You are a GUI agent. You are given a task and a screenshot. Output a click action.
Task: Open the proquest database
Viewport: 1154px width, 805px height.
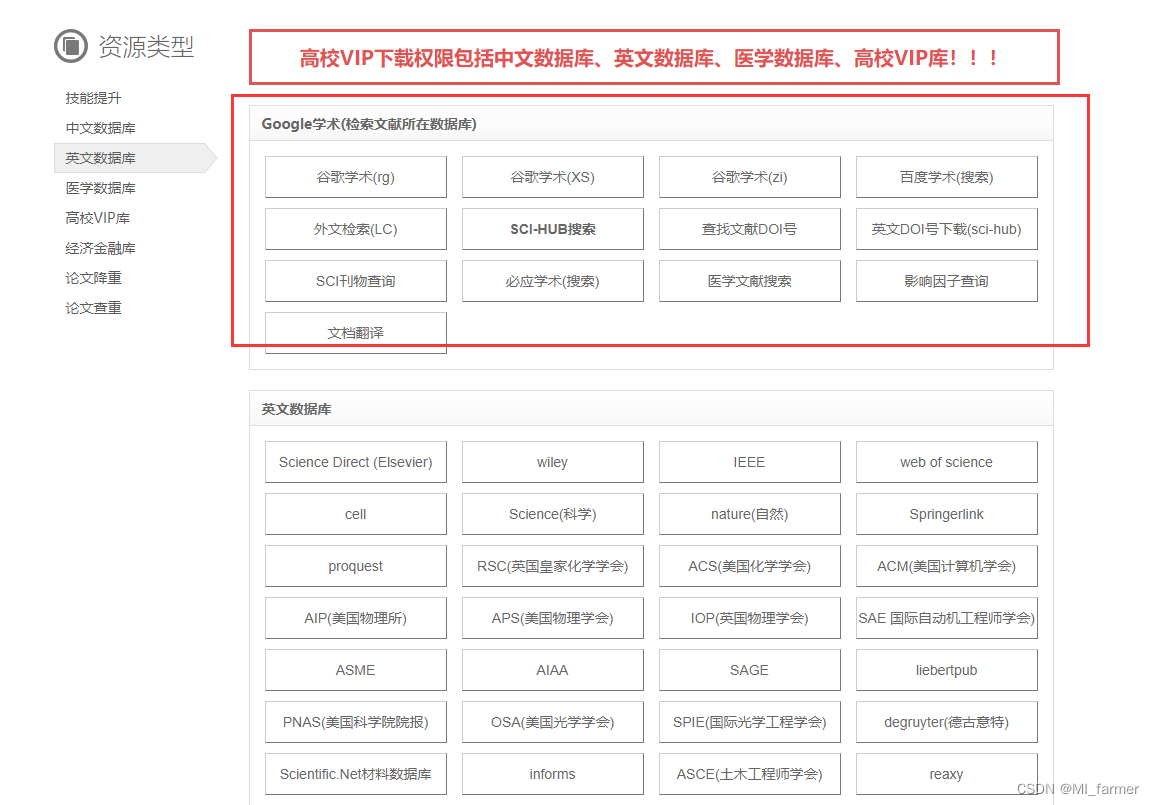[x=355, y=566]
